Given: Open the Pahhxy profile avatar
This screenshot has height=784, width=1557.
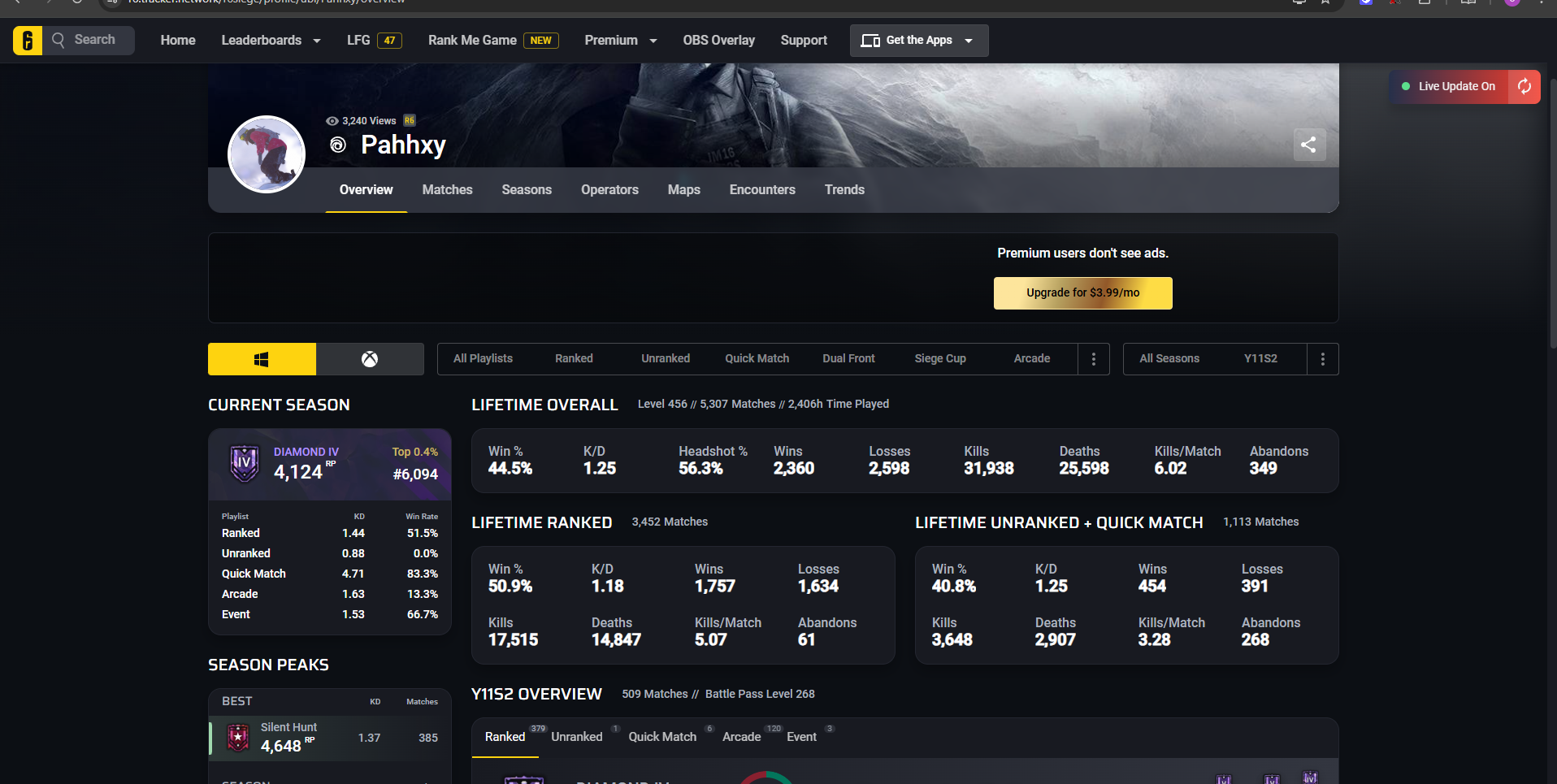Looking at the screenshot, I should 267,154.
